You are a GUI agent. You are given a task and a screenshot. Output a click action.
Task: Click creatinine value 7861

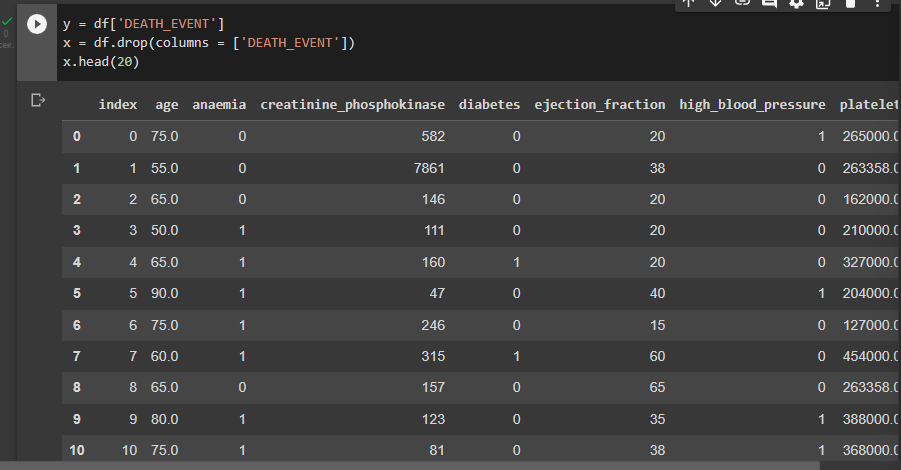tap(429, 168)
